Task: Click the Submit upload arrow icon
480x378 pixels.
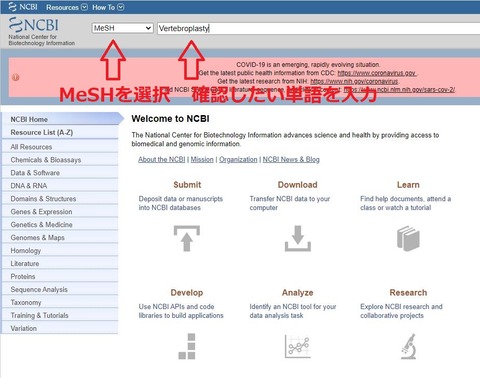Action: point(187,238)
